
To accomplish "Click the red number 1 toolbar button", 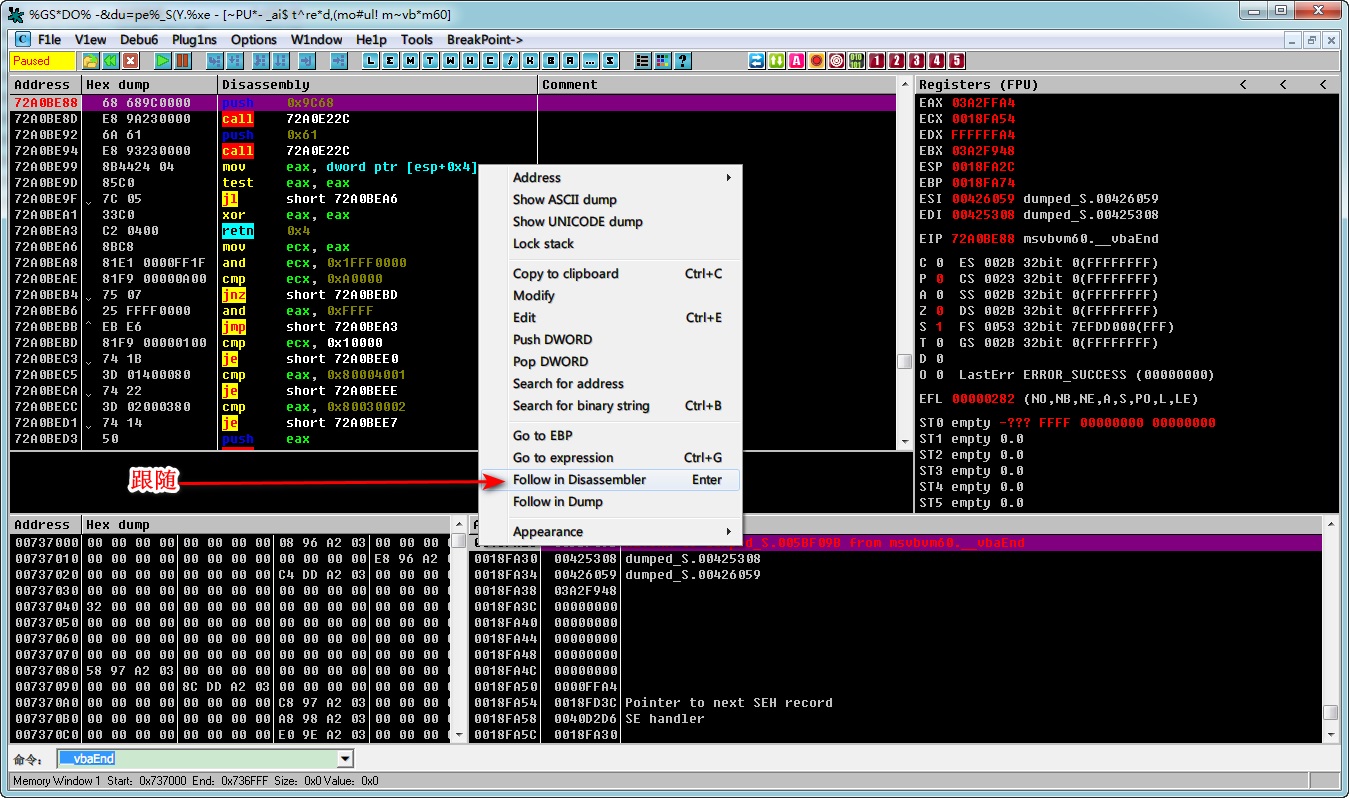I will coord(876,61).
